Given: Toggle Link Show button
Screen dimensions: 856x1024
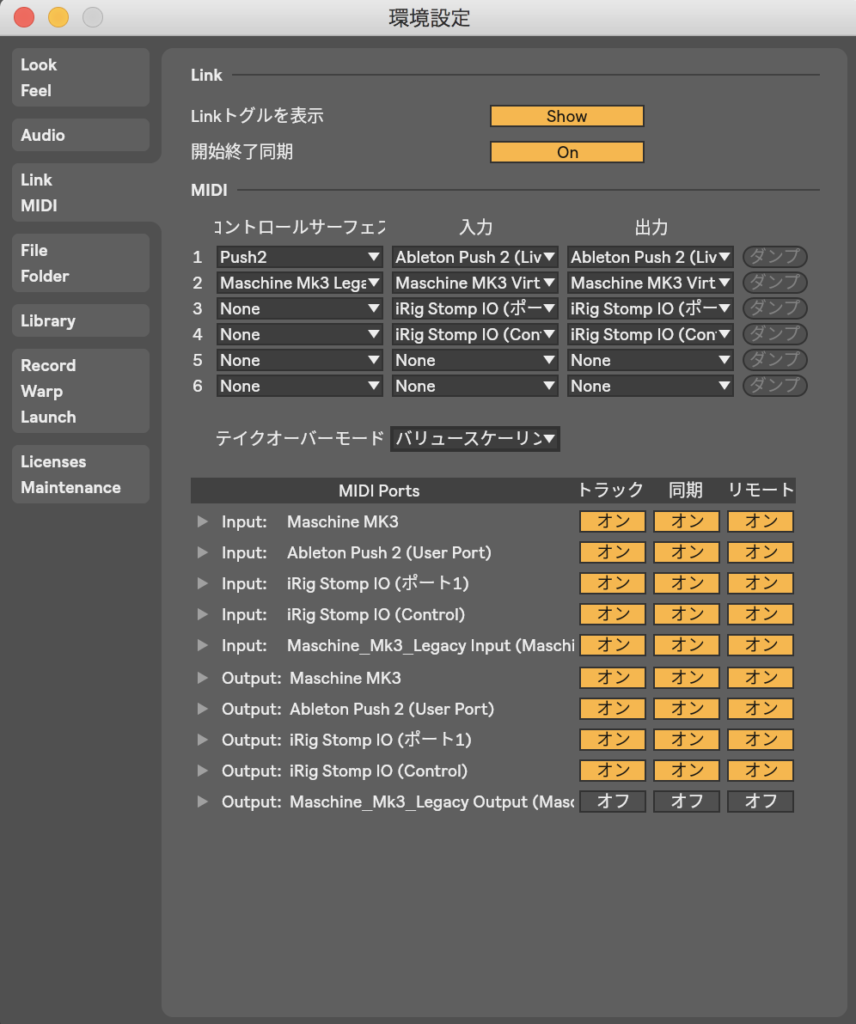Looking at the screenshot, I should pos(566,116).
